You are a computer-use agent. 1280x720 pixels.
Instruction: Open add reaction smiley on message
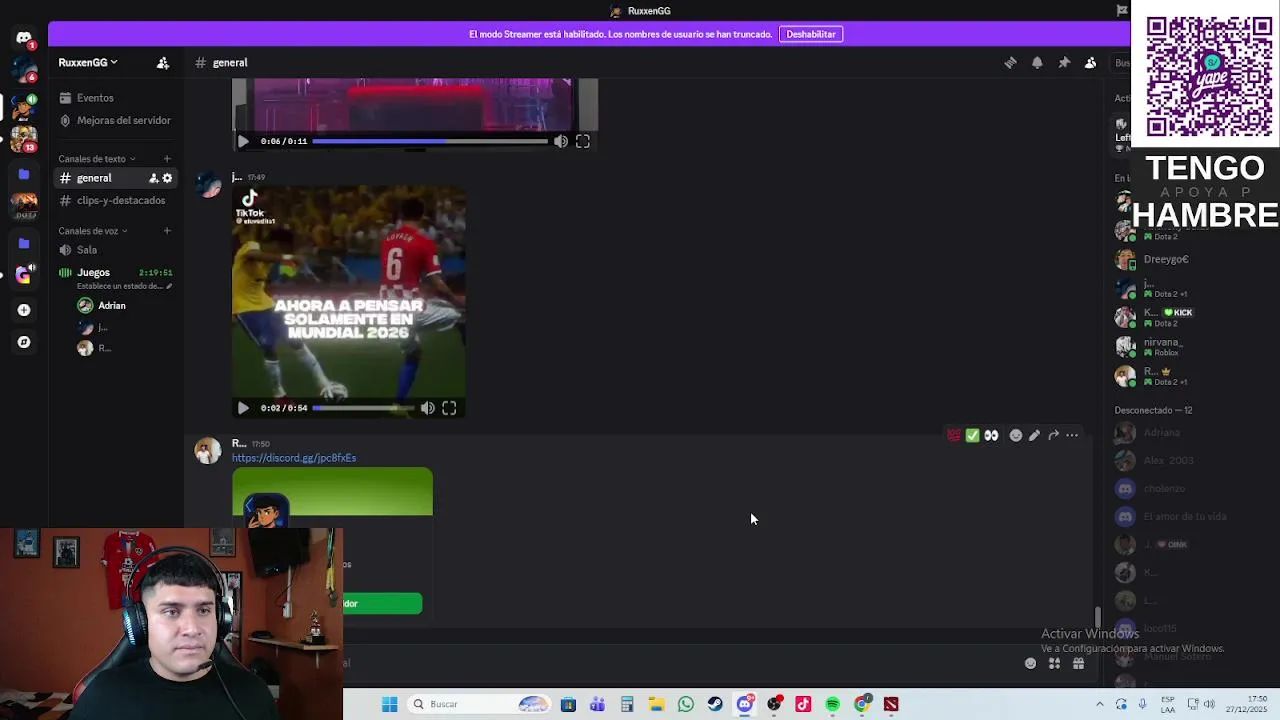pyautogui.click(x=1016, y=435)
